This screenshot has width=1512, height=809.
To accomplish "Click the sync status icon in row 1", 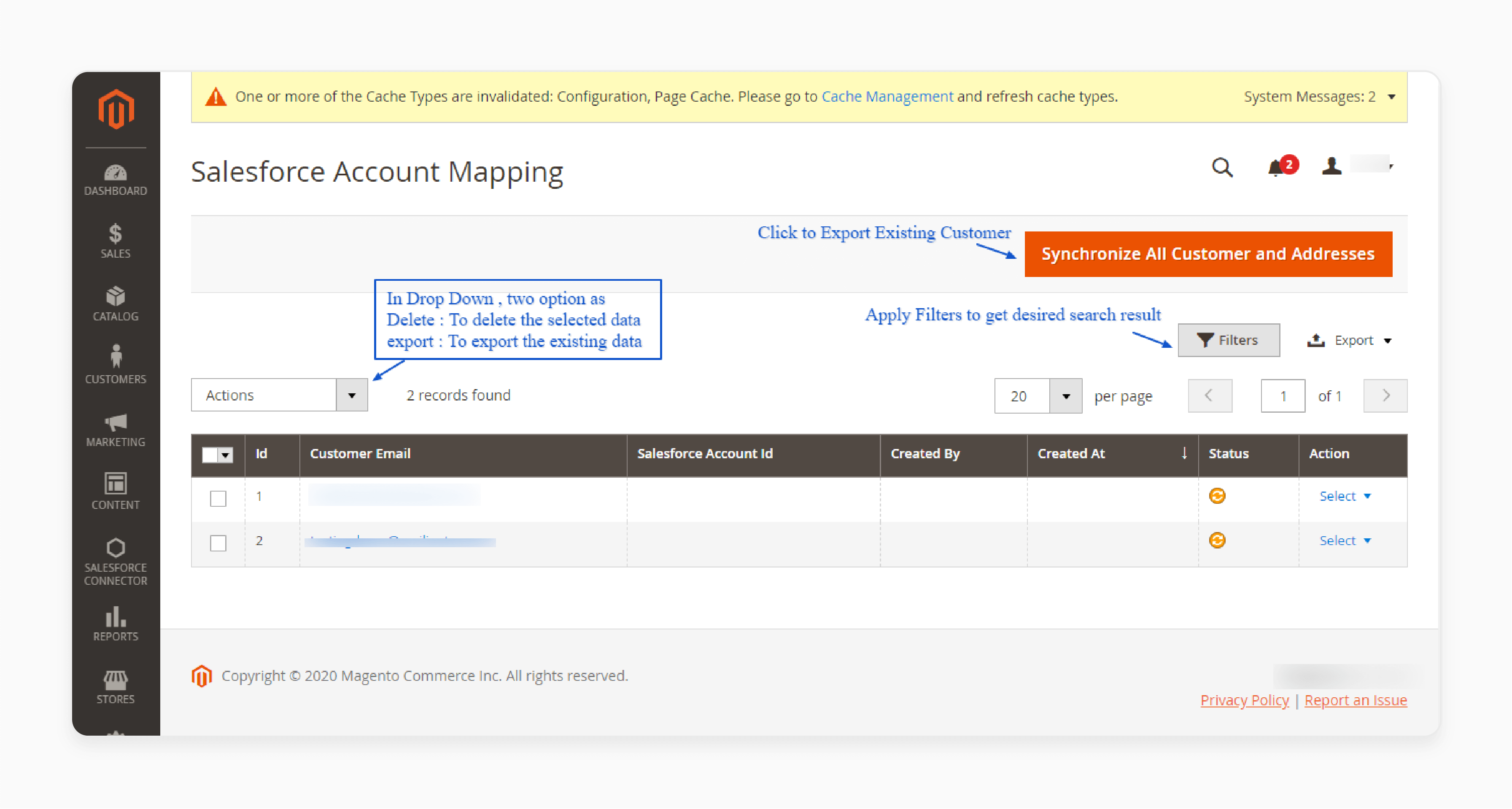I will 1217,496.
